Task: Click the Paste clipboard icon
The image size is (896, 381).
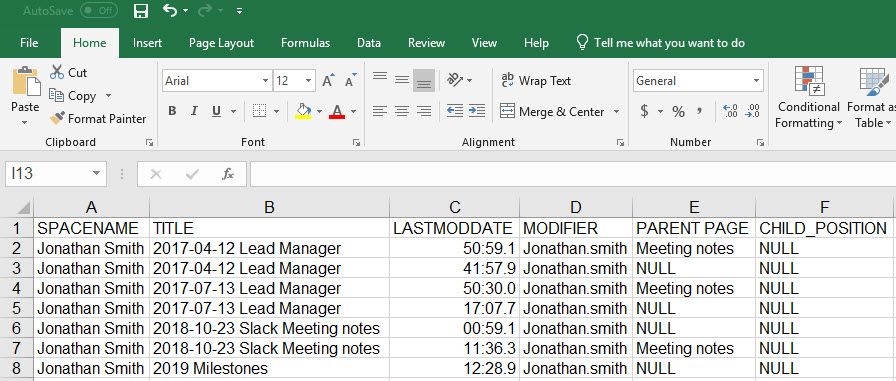Action: (x=26, y=82)
